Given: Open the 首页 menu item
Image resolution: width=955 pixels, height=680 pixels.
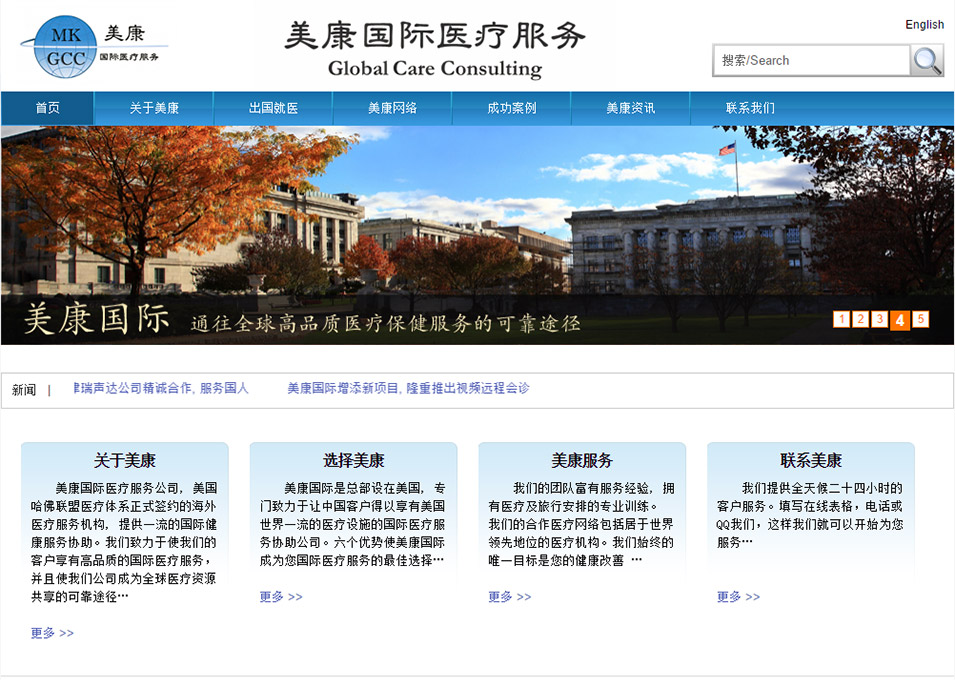Looking at the screenshot, I should coord(48,108).
